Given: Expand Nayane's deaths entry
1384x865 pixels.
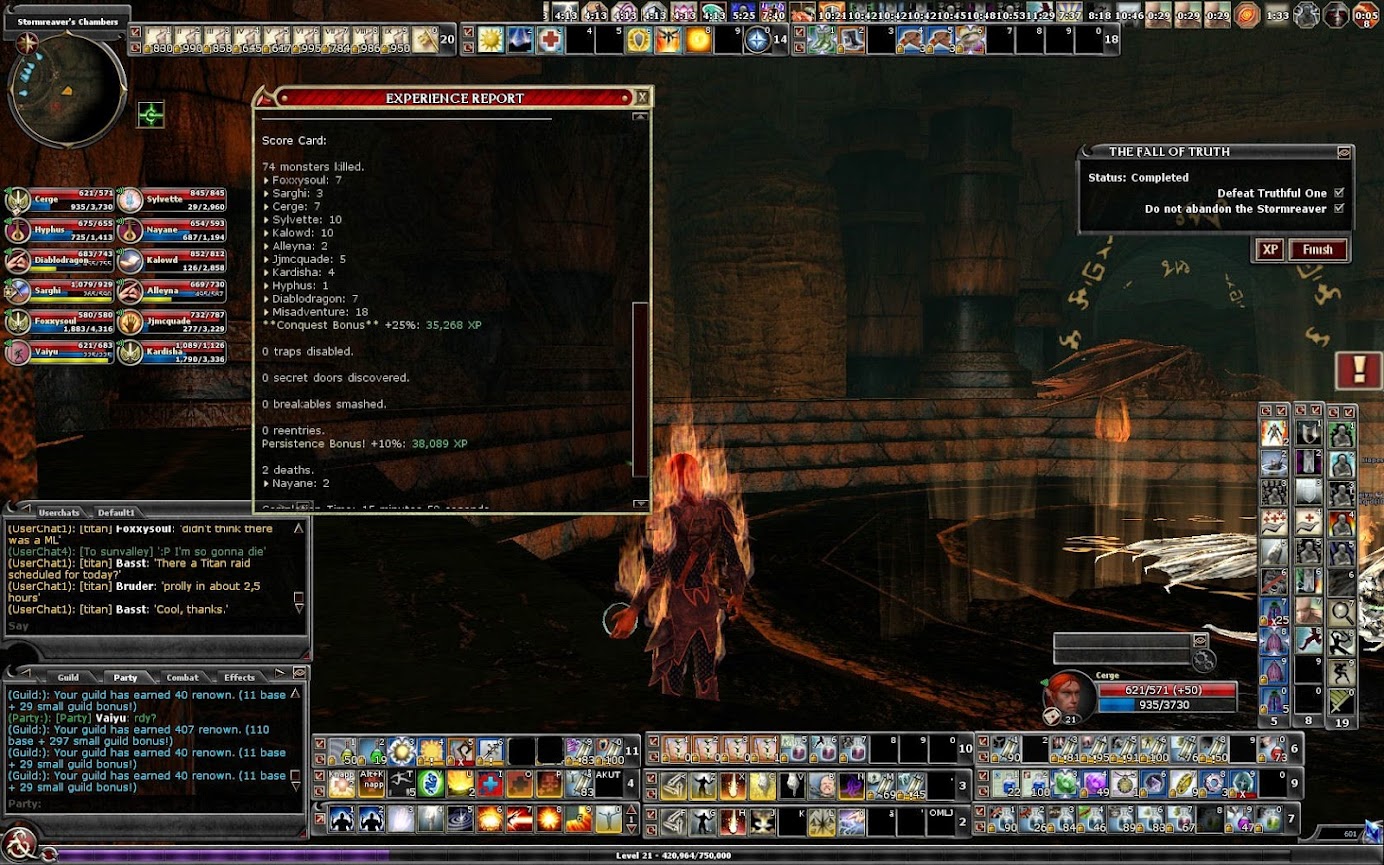Looking at the screenshot, I should tap(266, 484).
